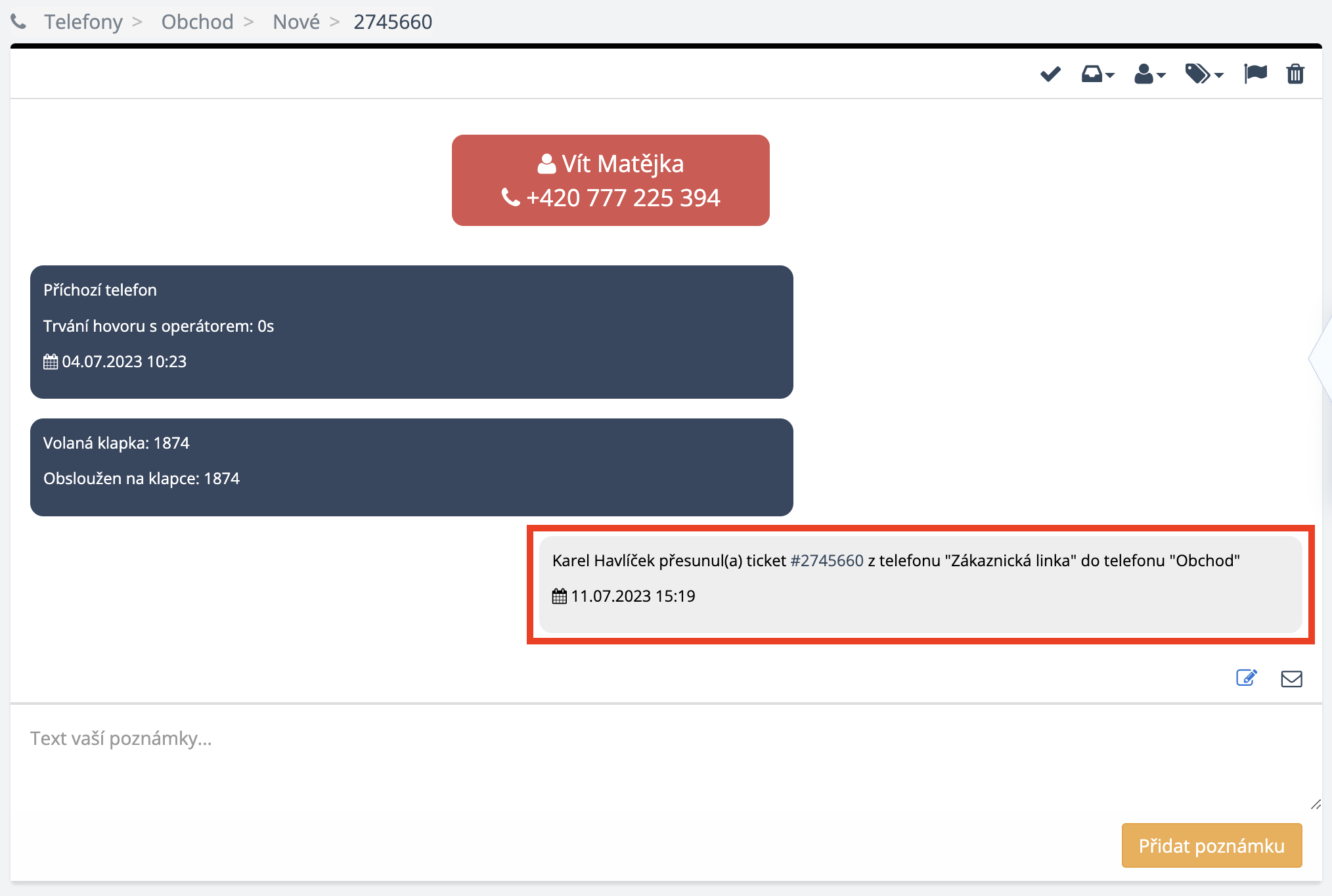Click the Přidat poznámku button
Viewport: 1332px width, 896px height.
point(1211,845)
